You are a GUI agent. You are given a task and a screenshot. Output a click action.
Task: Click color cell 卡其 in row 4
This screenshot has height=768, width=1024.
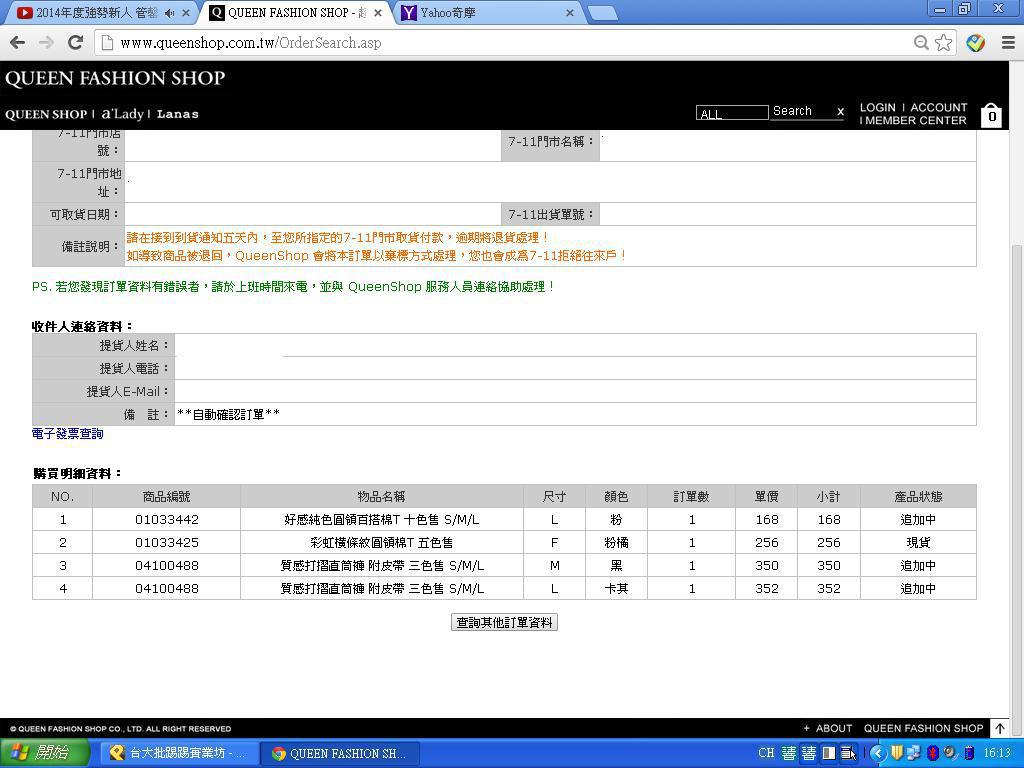coord(616,588)
